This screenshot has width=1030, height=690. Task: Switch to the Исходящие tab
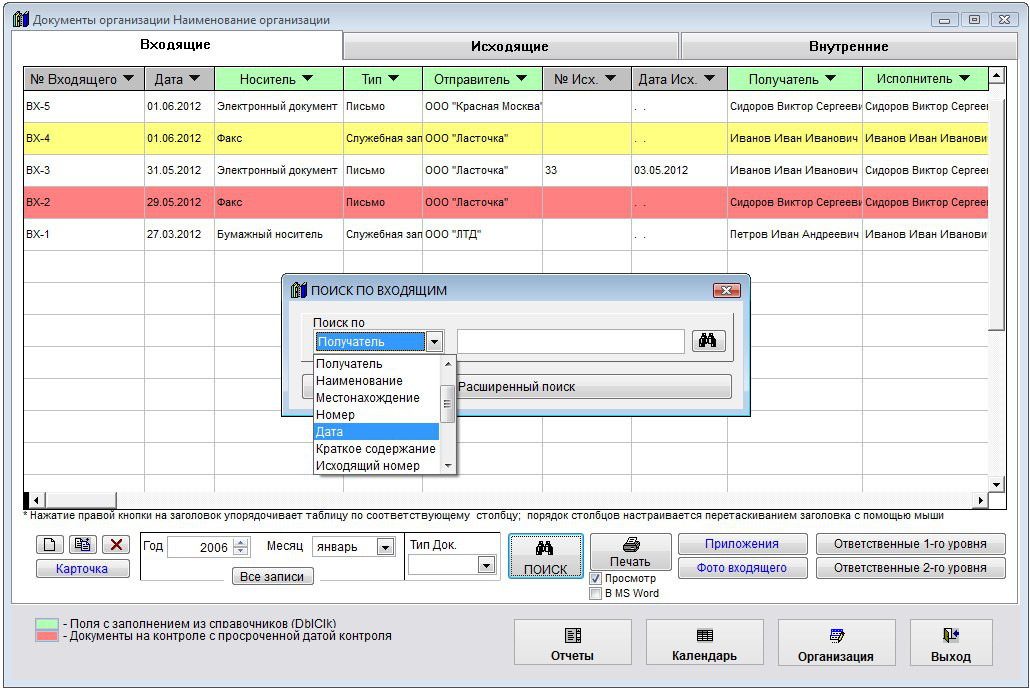tap(510, 46)
